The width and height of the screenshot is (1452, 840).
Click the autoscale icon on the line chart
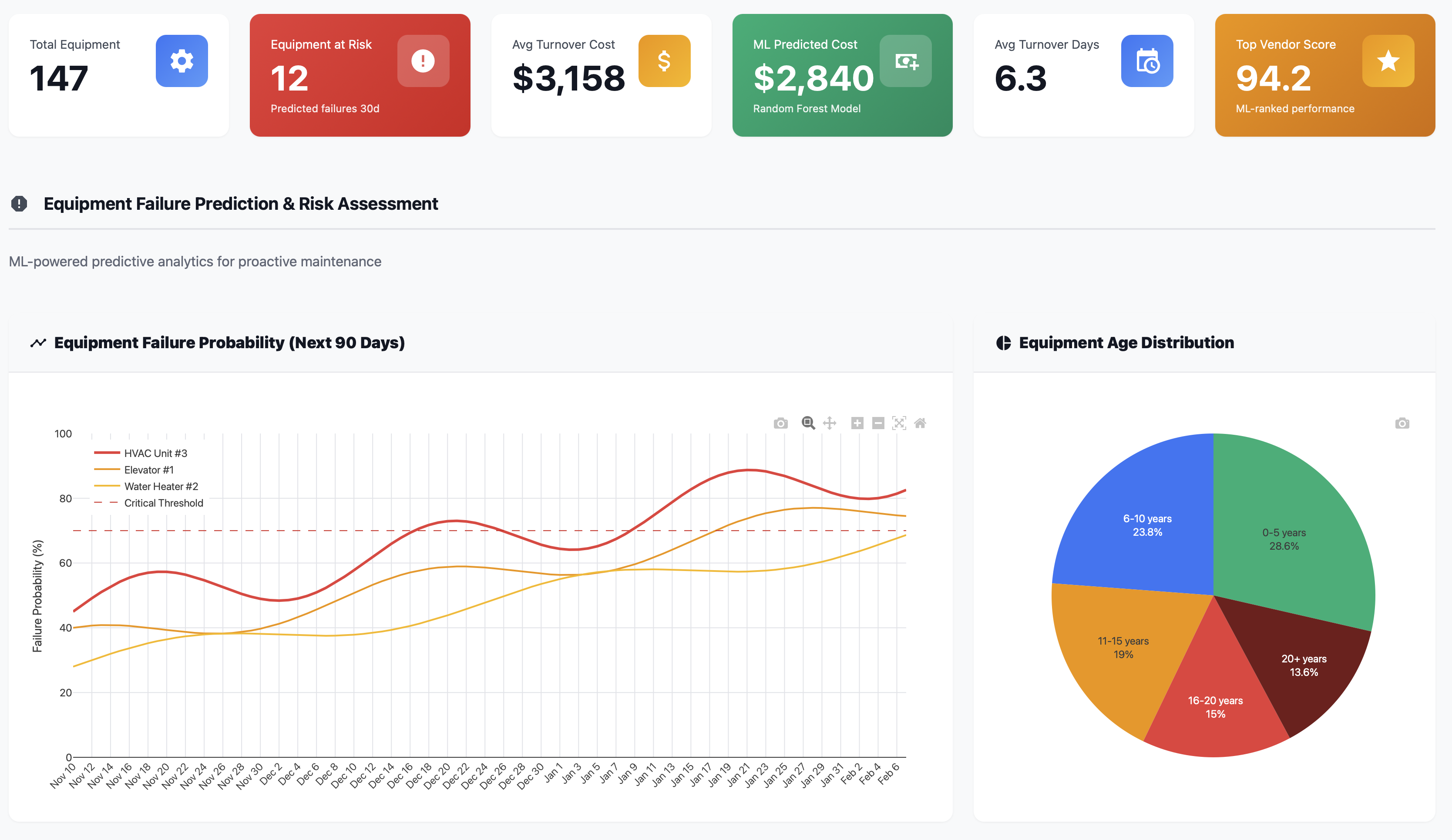[899, 423]
